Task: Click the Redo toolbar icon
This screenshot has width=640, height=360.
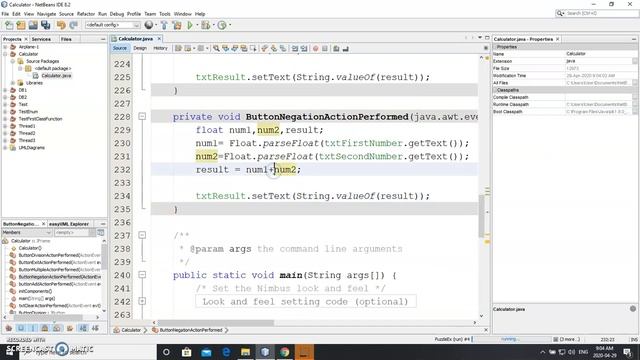Action: (x=73, y=25)
